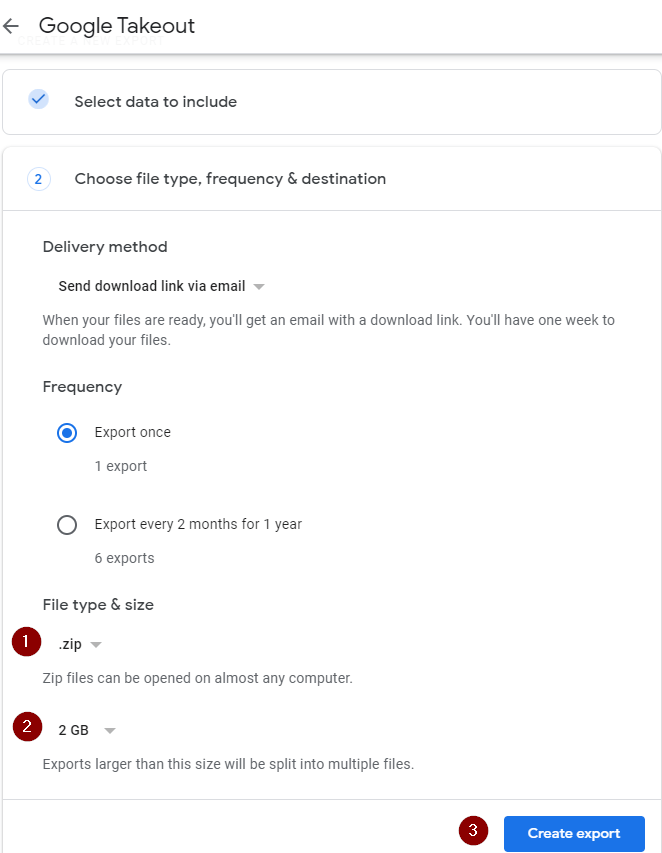Click the step 2 circle icon
662x853 pixels.
click(x=39, y=179)
